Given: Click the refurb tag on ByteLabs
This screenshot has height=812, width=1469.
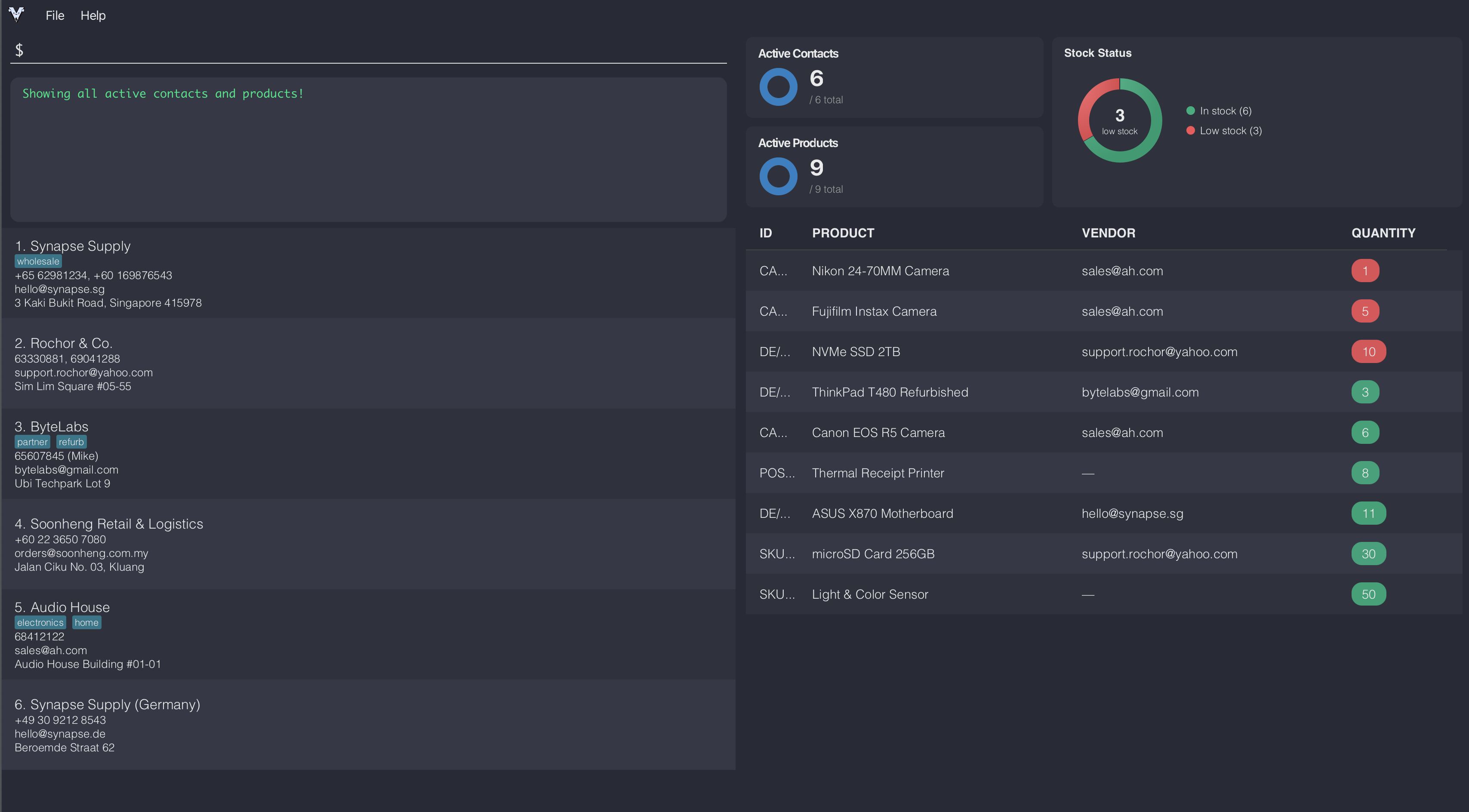Looking at the screenshot, I should [71, 442].
